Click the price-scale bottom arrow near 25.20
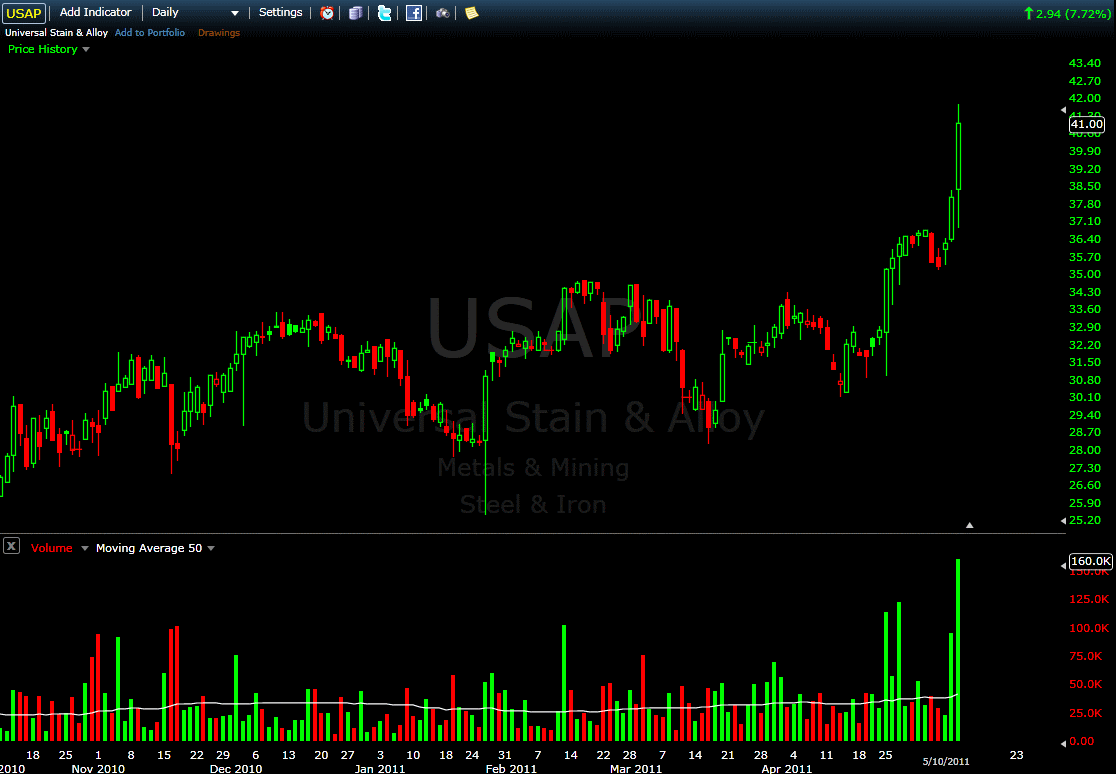The image size is (1116, 774). [x=1064, y=521]
